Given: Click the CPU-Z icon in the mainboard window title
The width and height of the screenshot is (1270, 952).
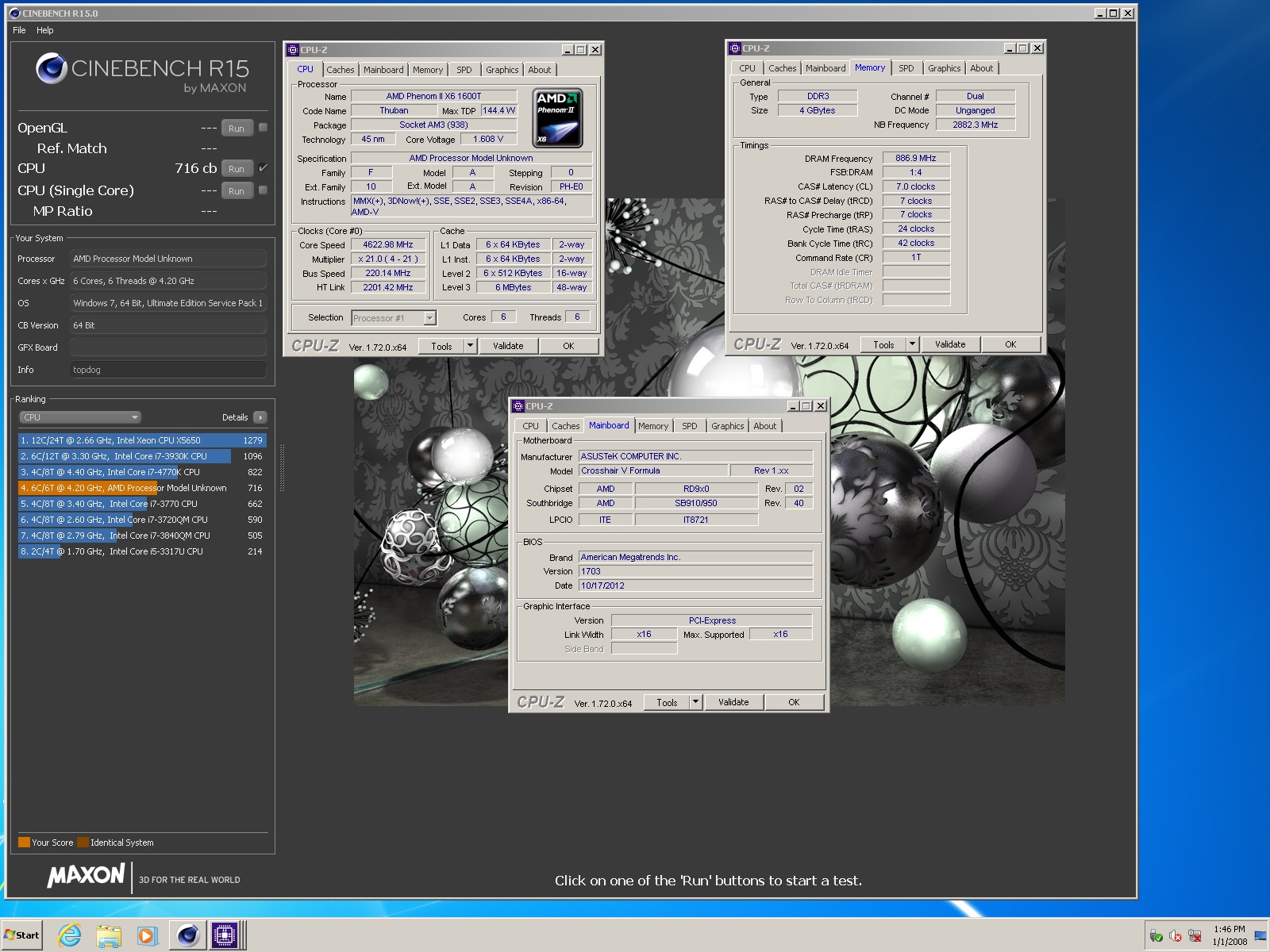Looking at the screenshot, I should 518,406.
